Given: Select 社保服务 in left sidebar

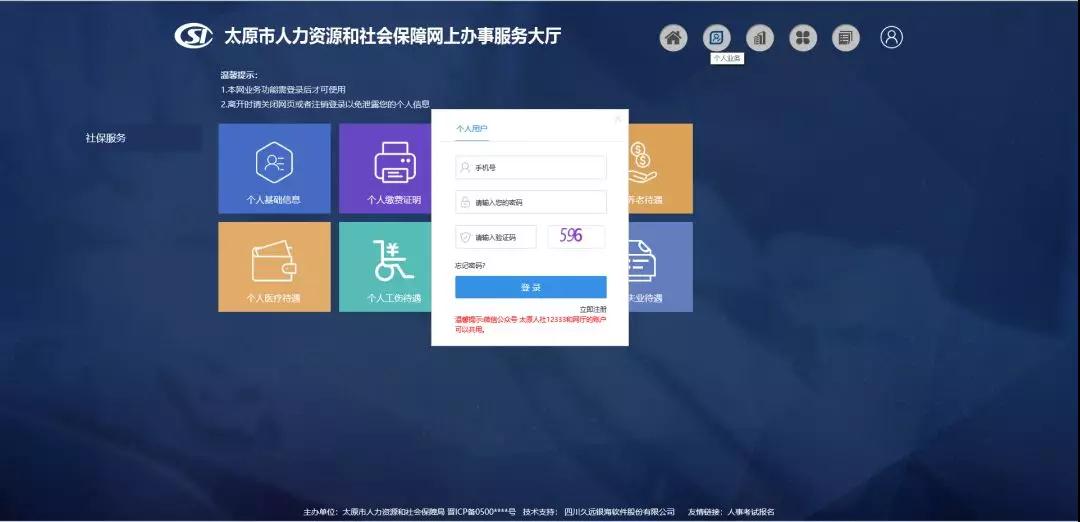Looking at the screenshot, I should tap(106, 138).
